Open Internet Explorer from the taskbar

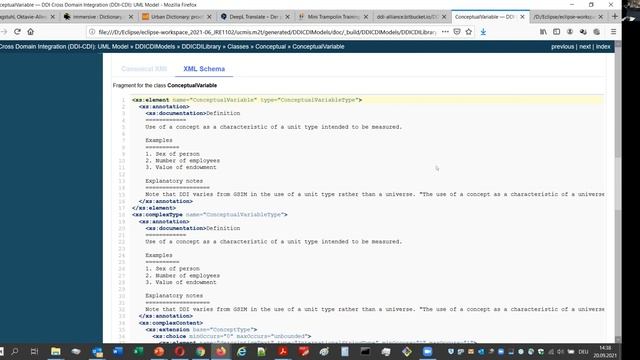pyautogui.click(x=242, y=351)
